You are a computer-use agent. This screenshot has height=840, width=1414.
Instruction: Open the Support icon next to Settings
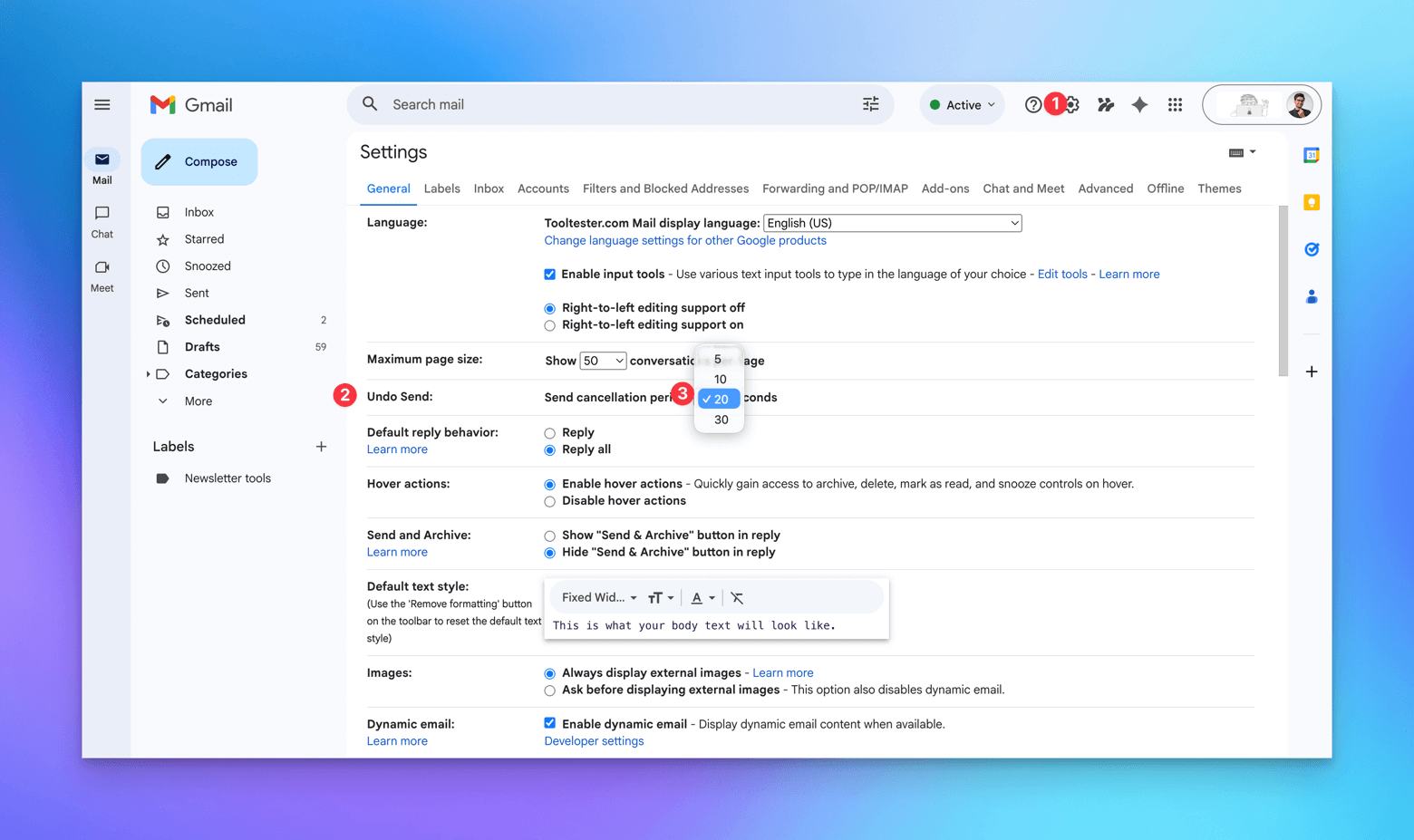click(x=1032, y=104)
